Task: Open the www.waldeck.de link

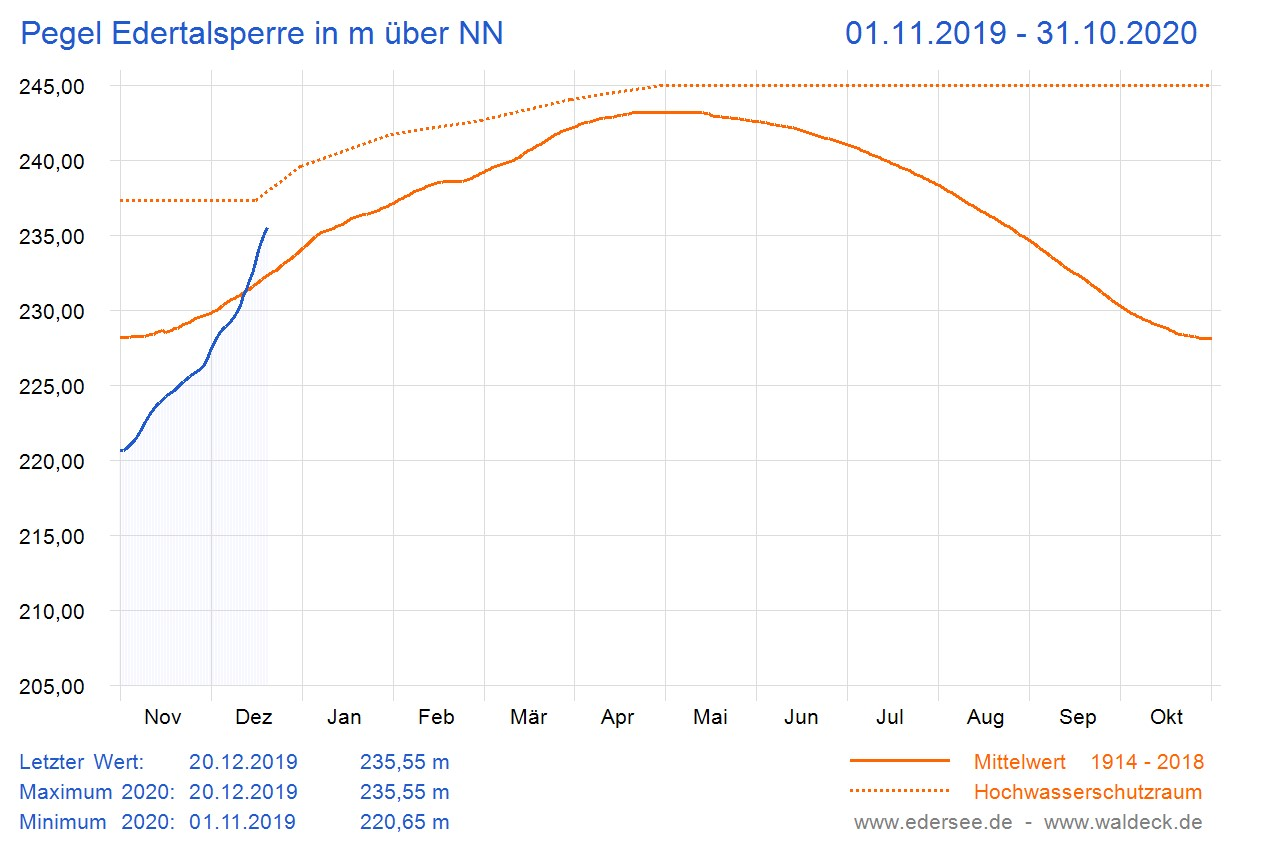Action: click(1123, 822)
